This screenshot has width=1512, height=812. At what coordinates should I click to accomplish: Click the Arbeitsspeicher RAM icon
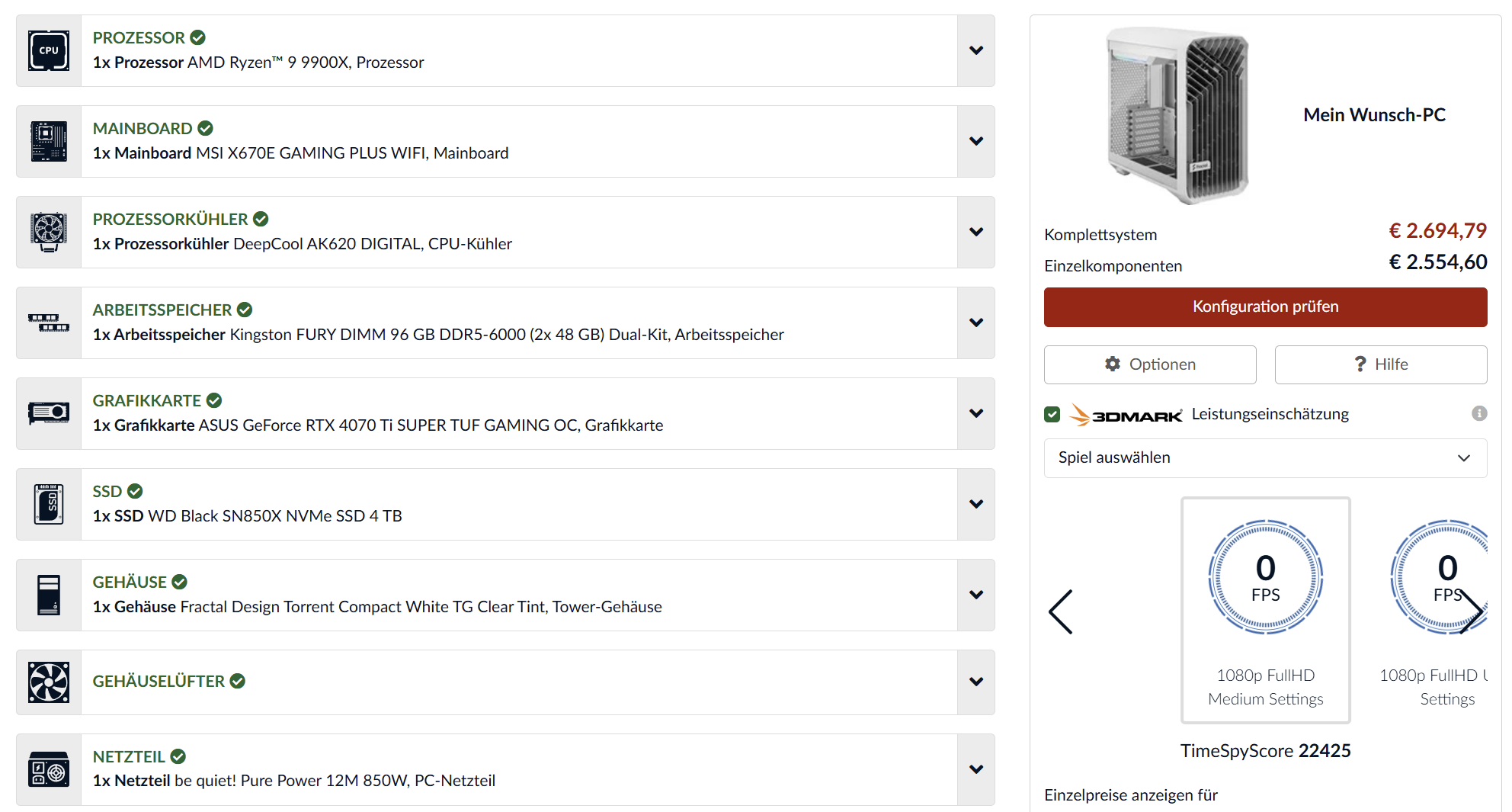tap(49, 323)
